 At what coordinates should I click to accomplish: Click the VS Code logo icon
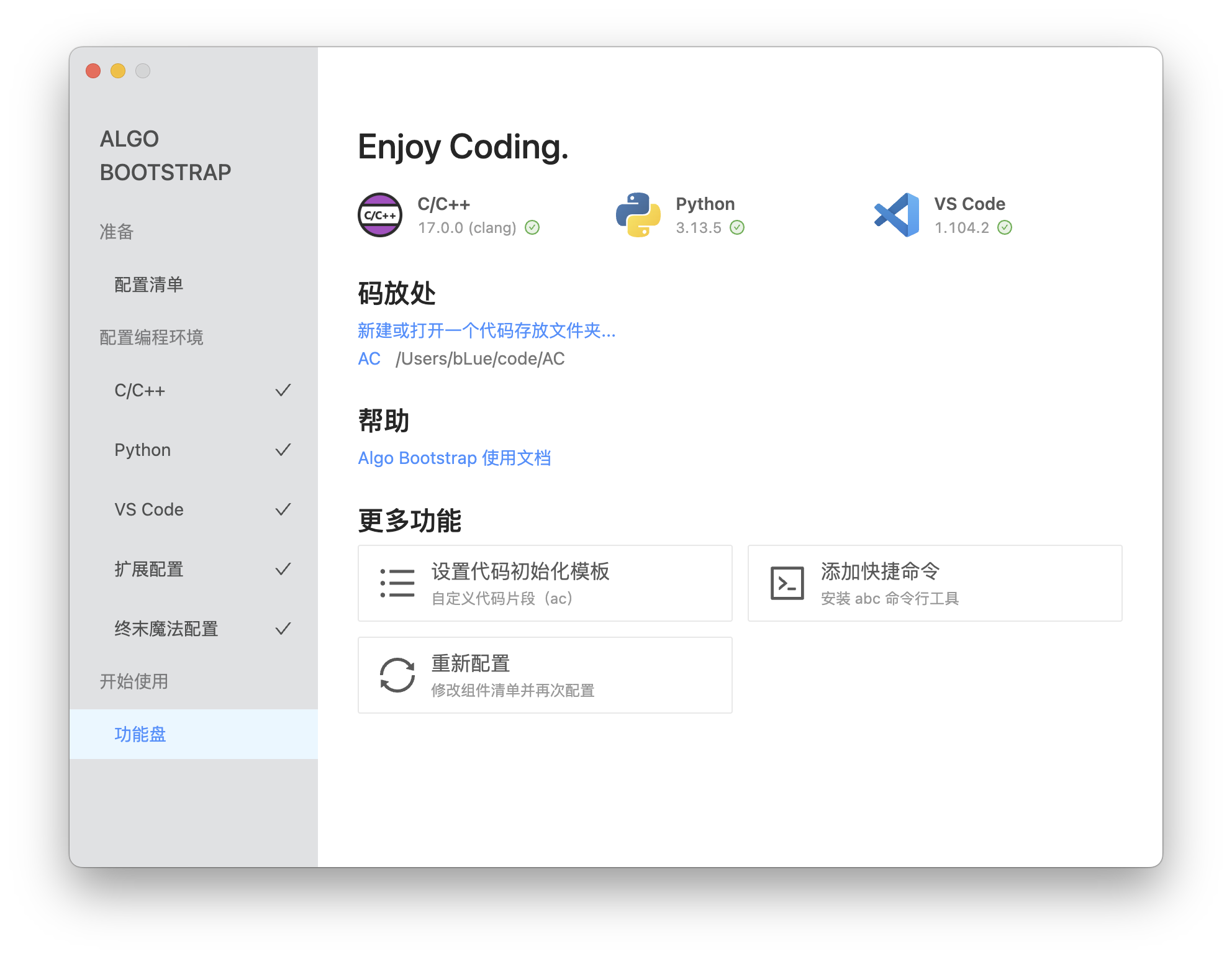(x=896, y=215)
